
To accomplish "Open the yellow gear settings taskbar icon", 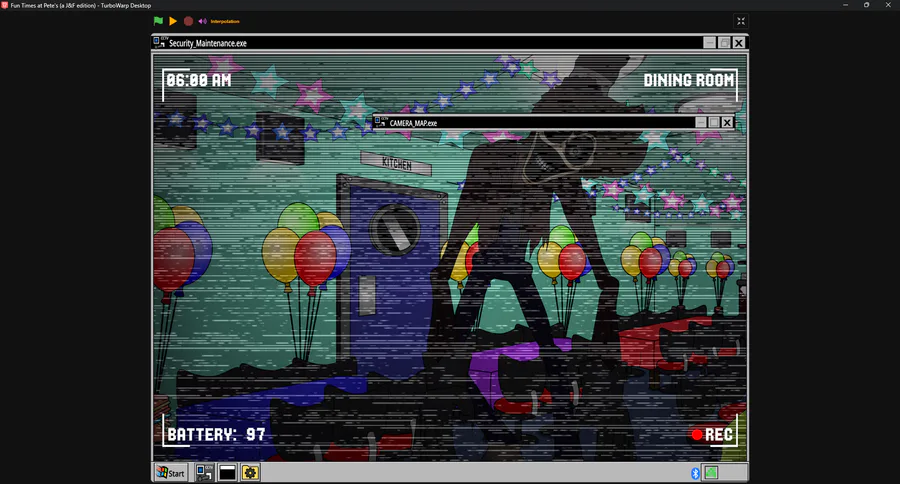I will tap(250, 473).
